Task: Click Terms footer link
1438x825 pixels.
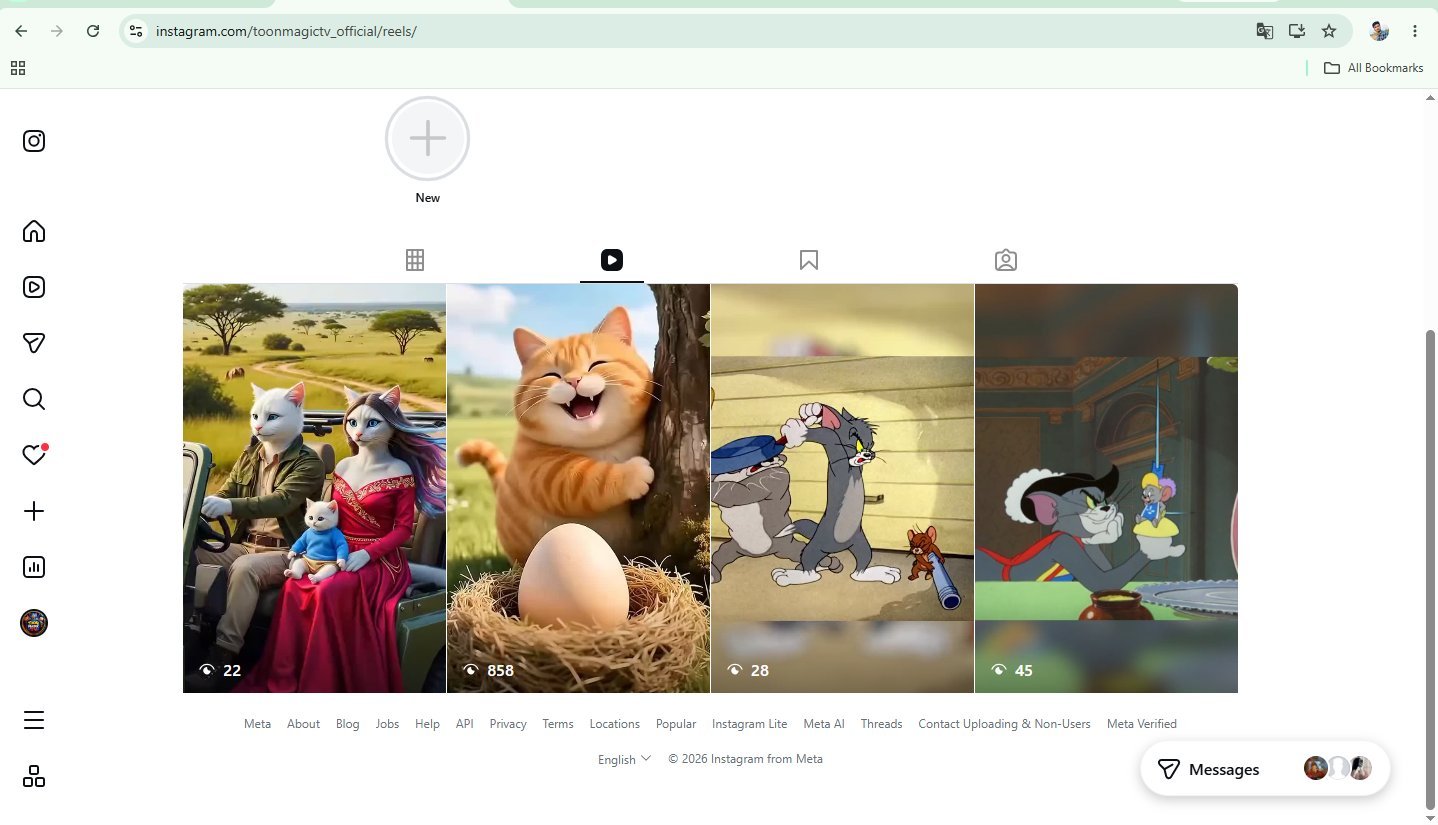Action: tap(558, 724)
